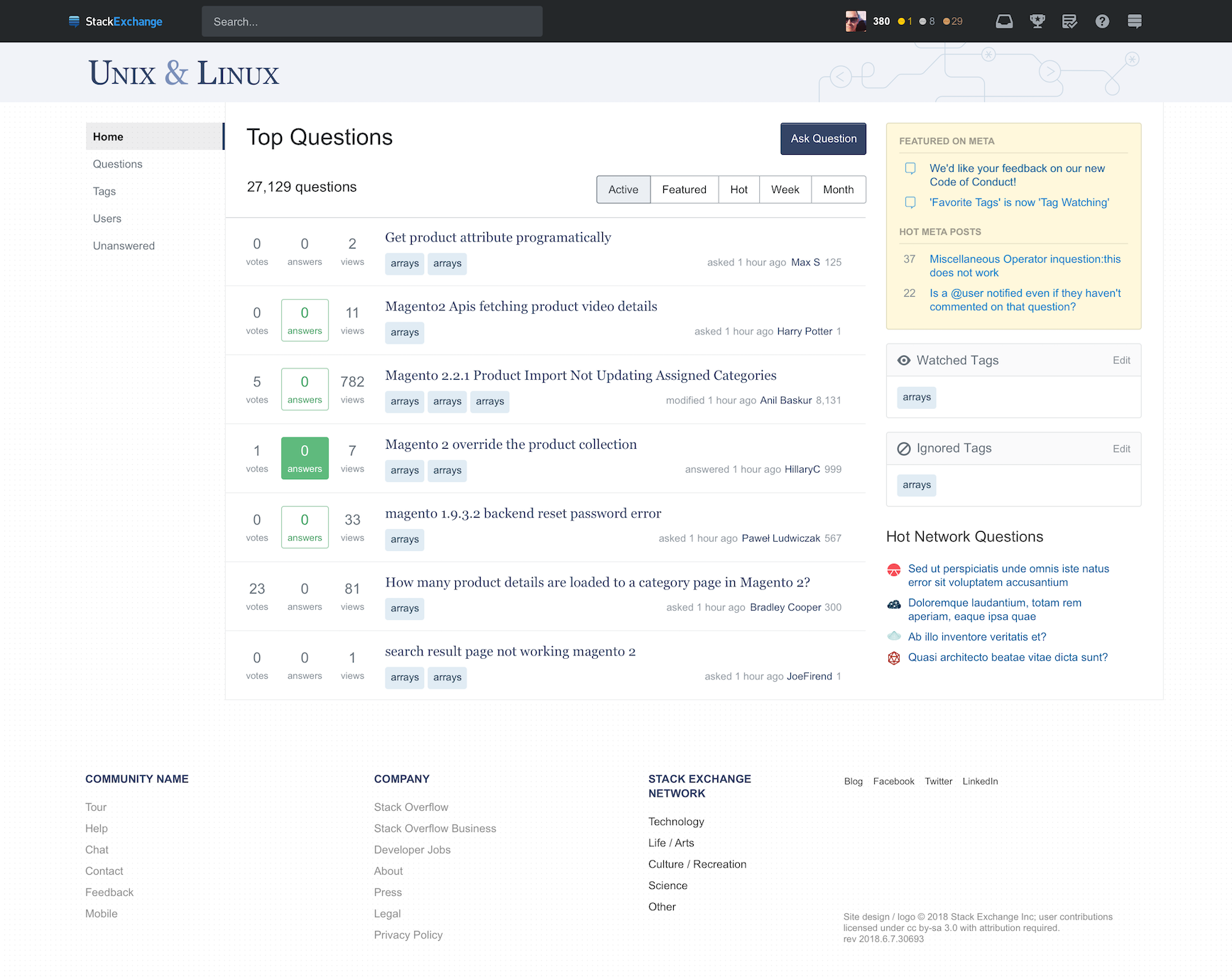Open the LinkedIn footer link
Viewport: 1232px width, 977px height.
[980, 781]
